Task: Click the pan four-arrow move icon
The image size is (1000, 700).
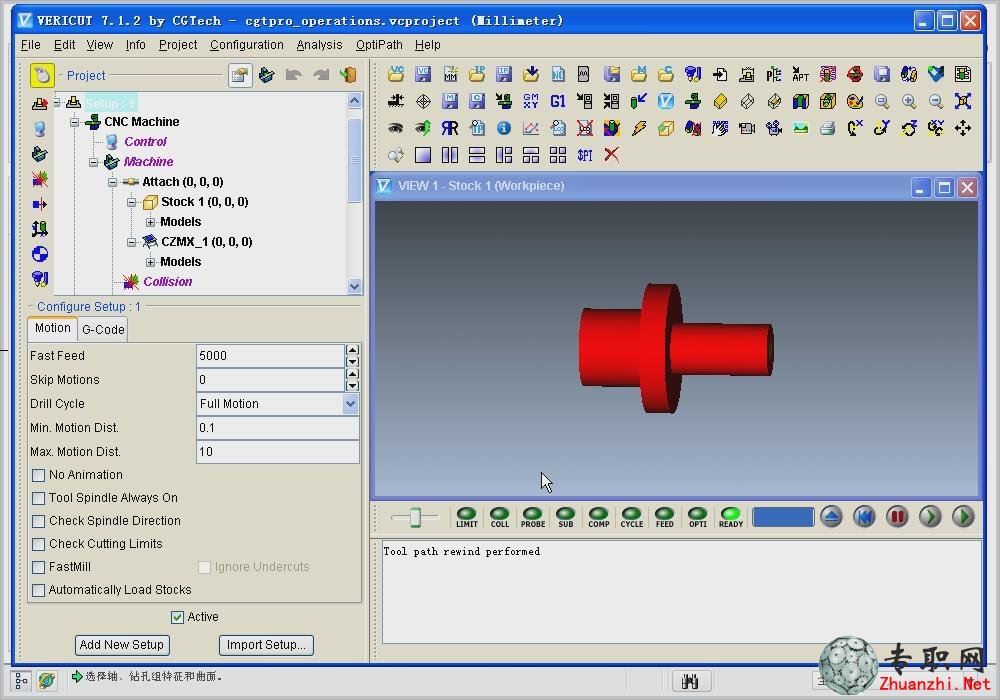Action: [x=963, y=128]
